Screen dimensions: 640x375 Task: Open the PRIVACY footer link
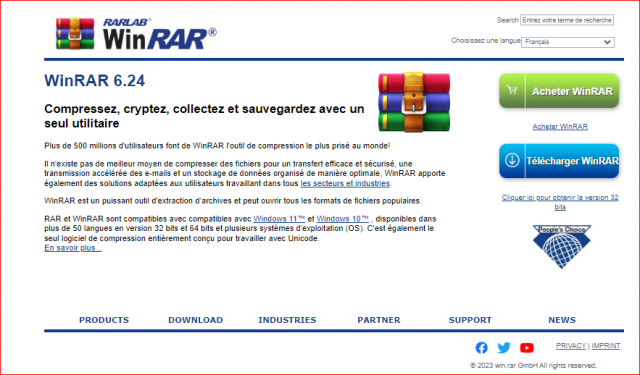(571, 346)
